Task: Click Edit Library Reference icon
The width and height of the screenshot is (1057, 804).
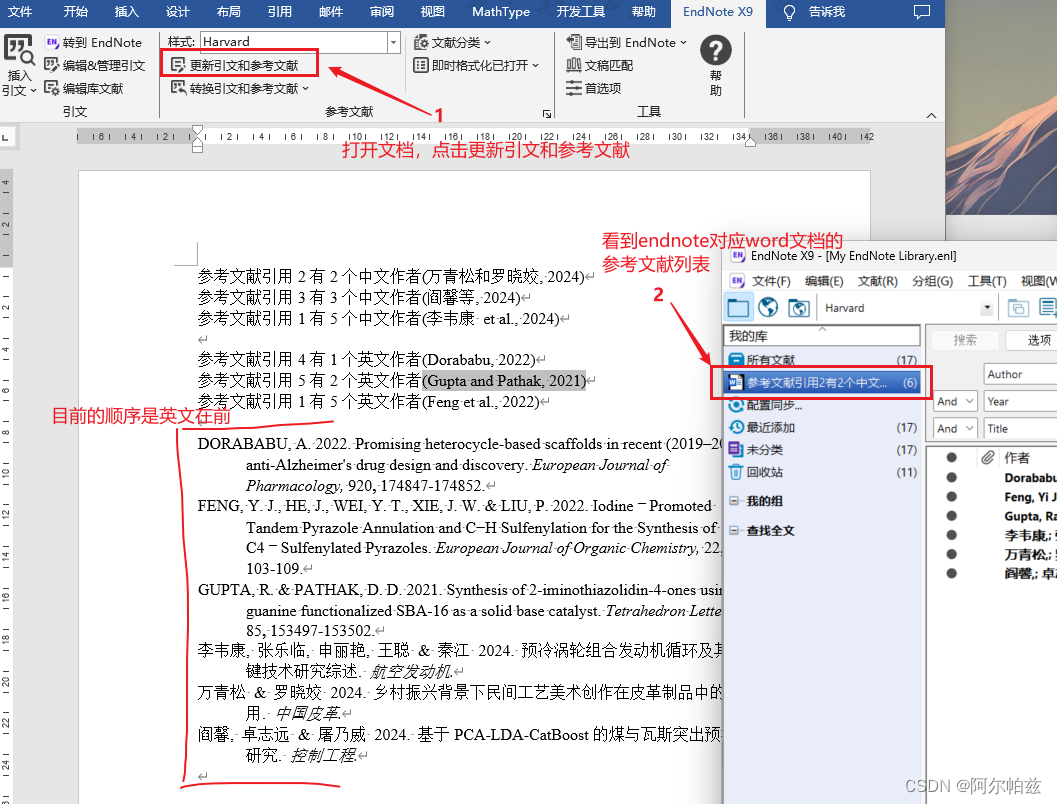Action: [x=52, y=88]
